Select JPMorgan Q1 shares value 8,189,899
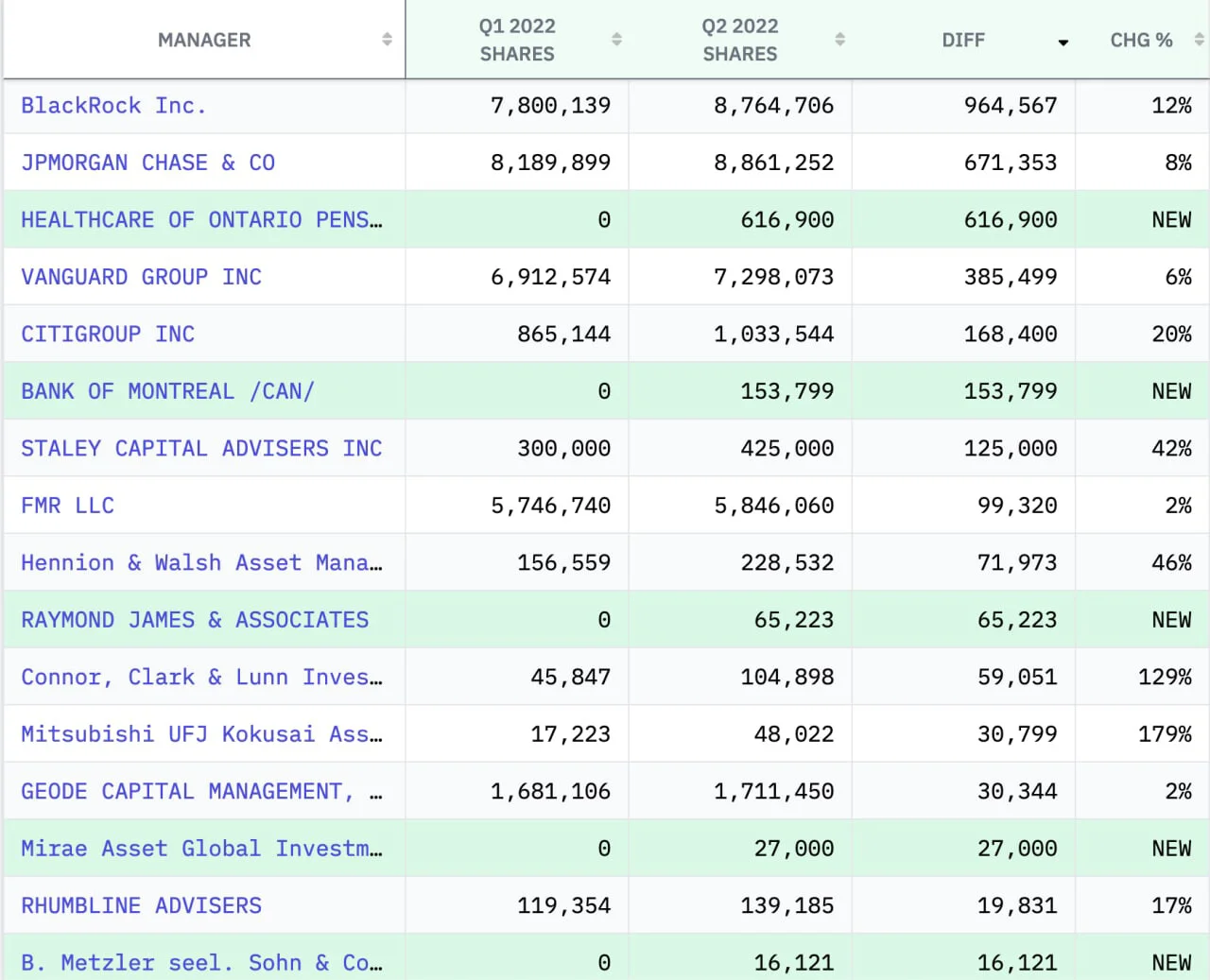 pos(550,163)
